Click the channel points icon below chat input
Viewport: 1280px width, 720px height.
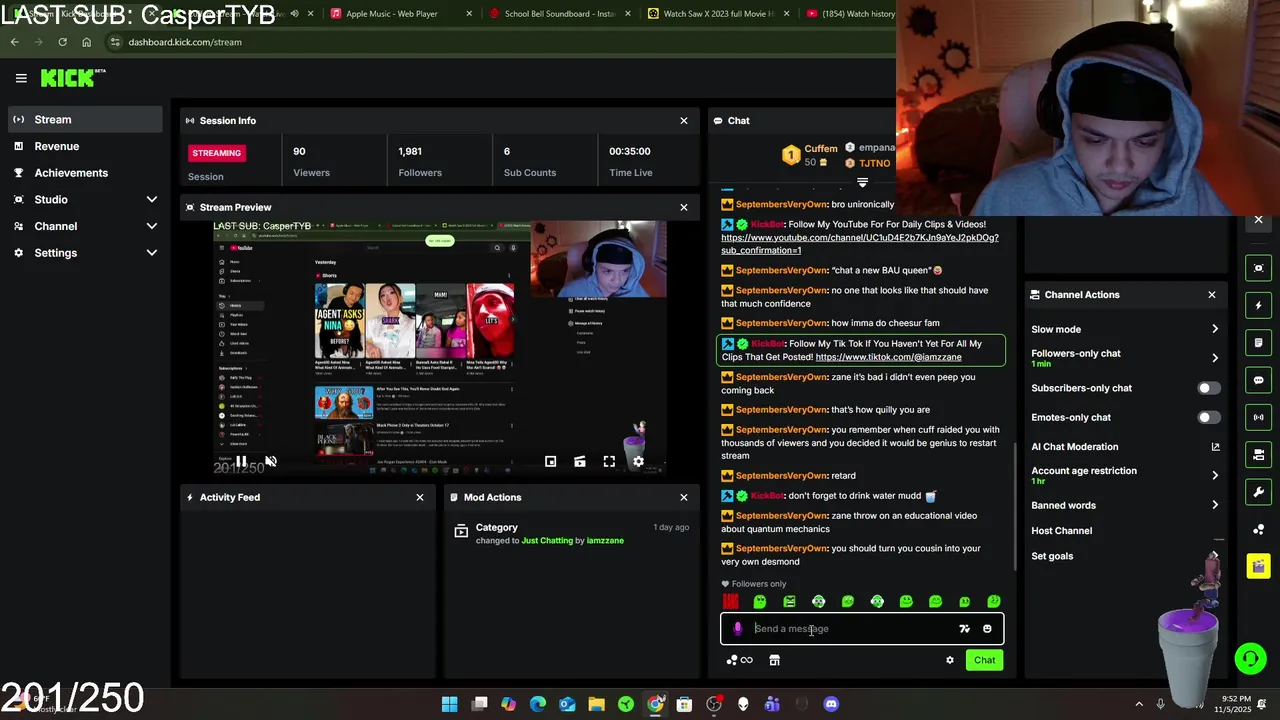tap(739, 660)
